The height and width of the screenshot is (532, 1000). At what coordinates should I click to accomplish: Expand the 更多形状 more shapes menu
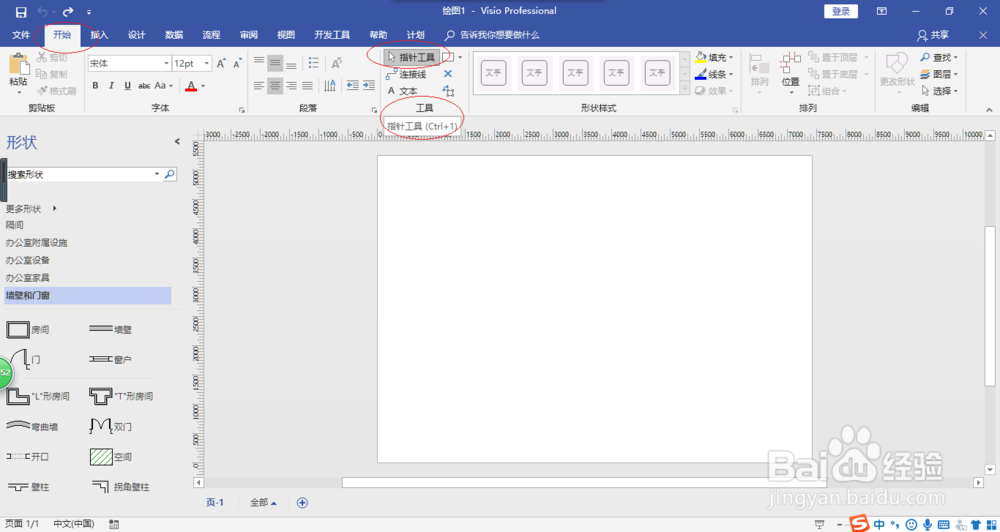pos(31,209)
